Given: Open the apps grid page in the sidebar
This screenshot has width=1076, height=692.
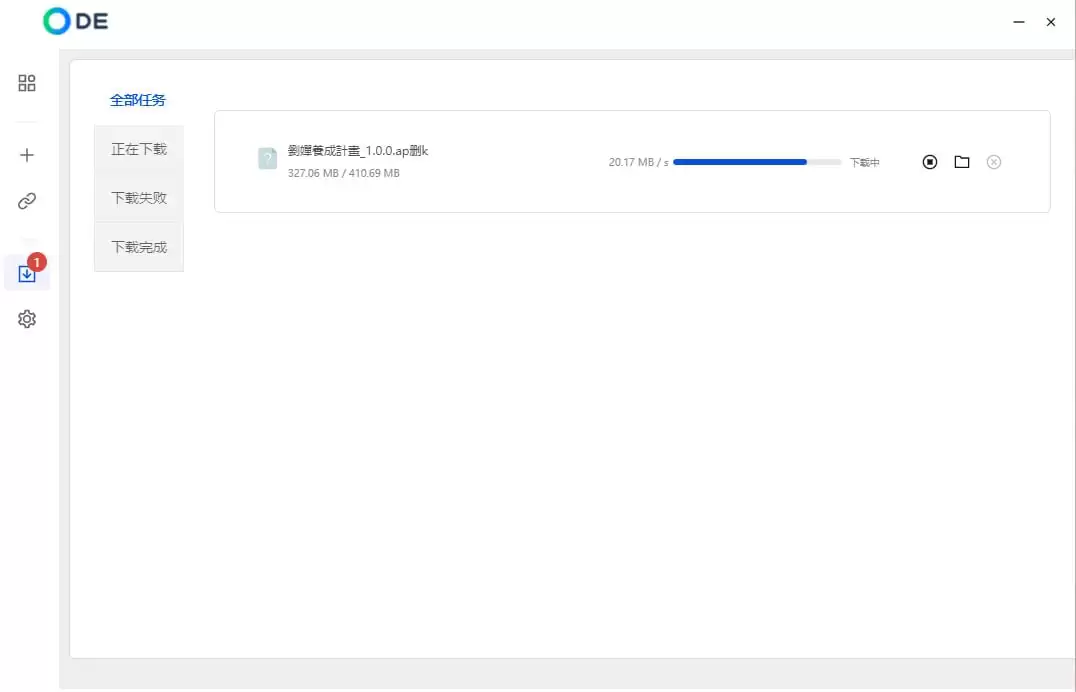Looking at the screenshot, I should click(x=26, y=83).
